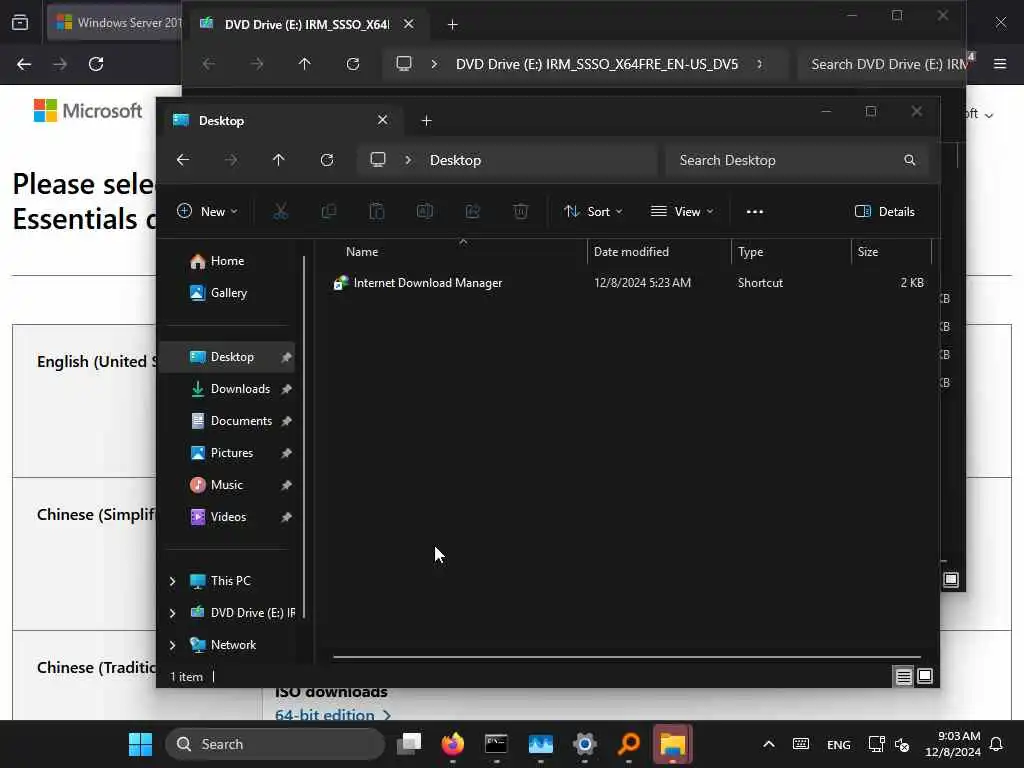1024x768 pixels.
Task: Open the See more ellipsis menu
Action: (x=755, y=212)
